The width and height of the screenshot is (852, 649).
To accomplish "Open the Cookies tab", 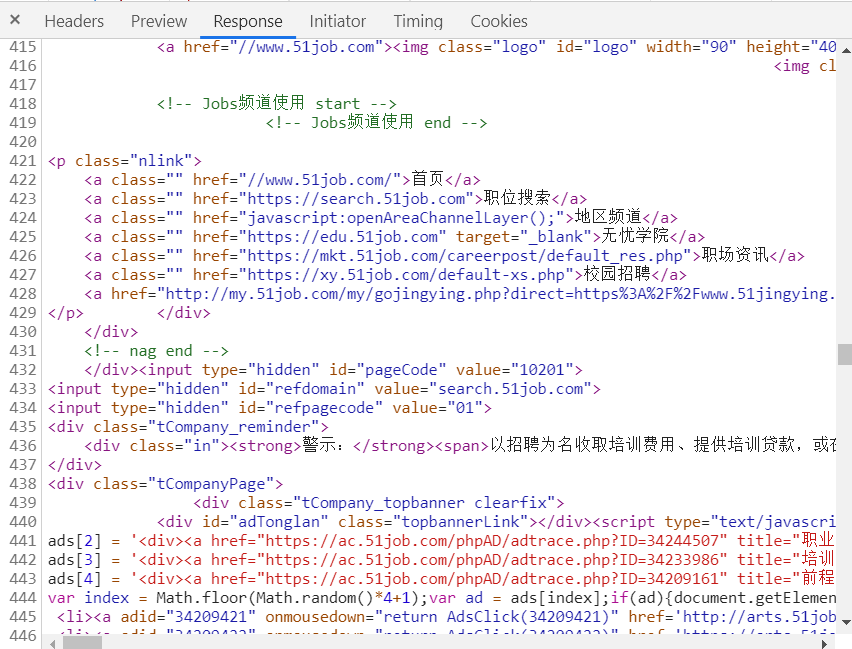I will 499,20.
